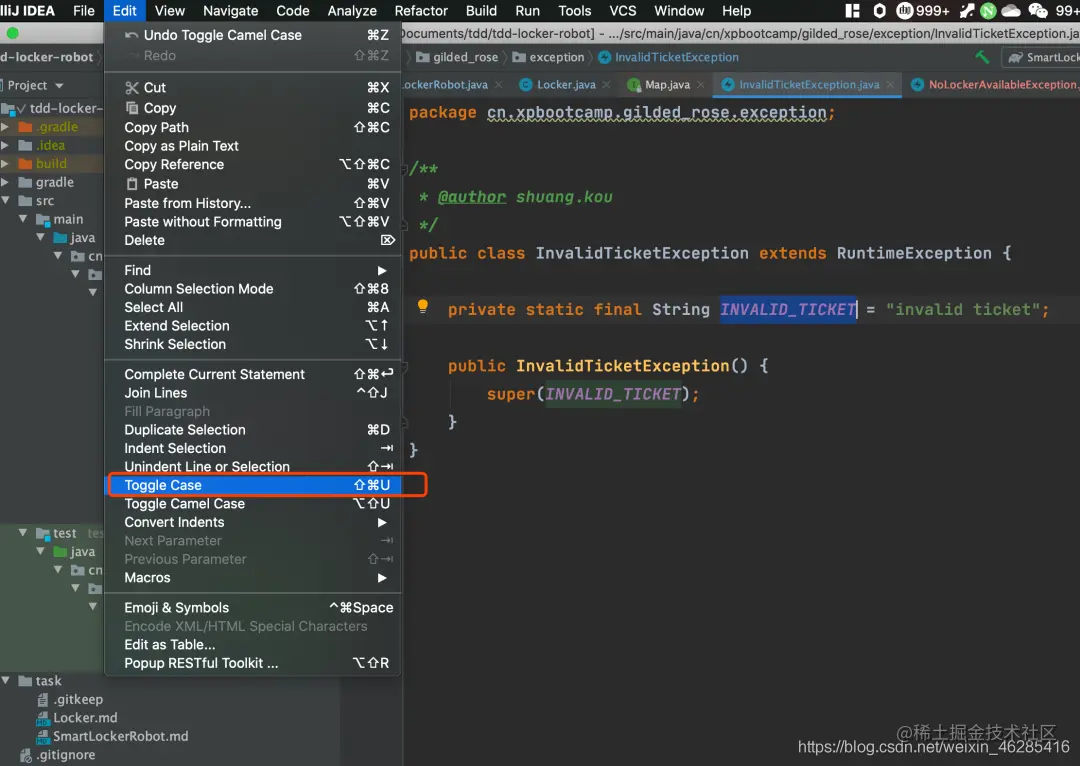
Task: Collapse the task folder
Action: pyautogui.click(x=6, y=681)
